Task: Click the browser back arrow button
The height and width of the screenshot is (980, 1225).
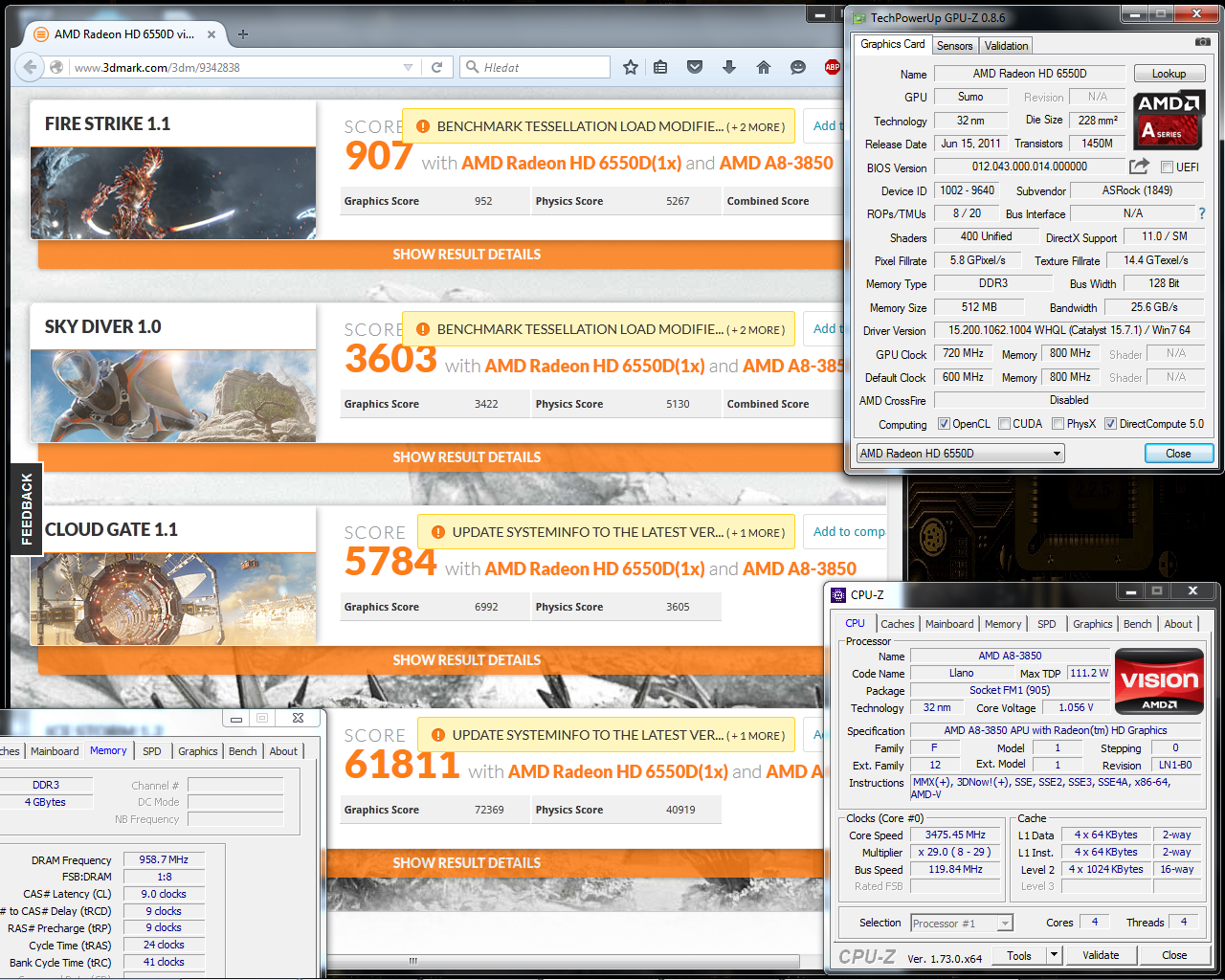Action: point(30,67)
